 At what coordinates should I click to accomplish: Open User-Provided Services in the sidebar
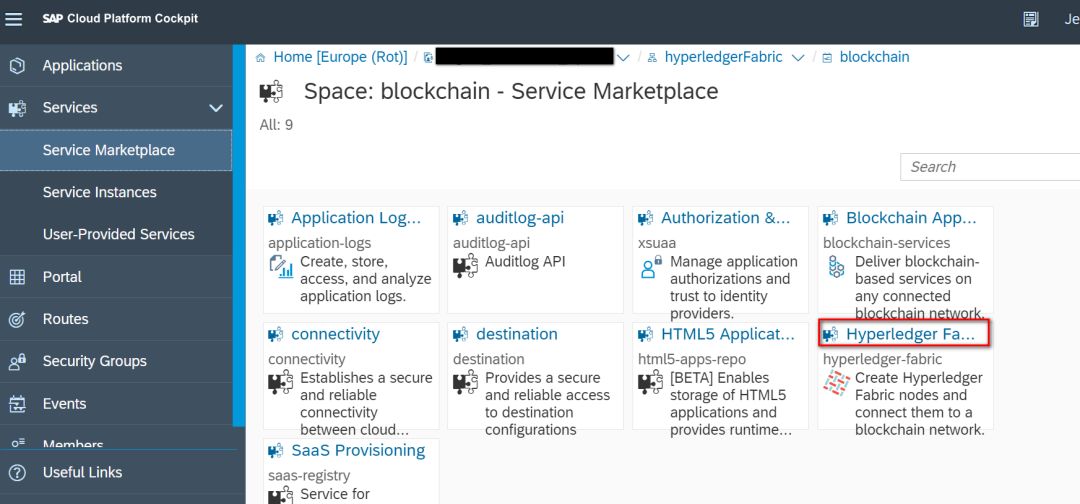pyautogui.click(x=116, y=234)
